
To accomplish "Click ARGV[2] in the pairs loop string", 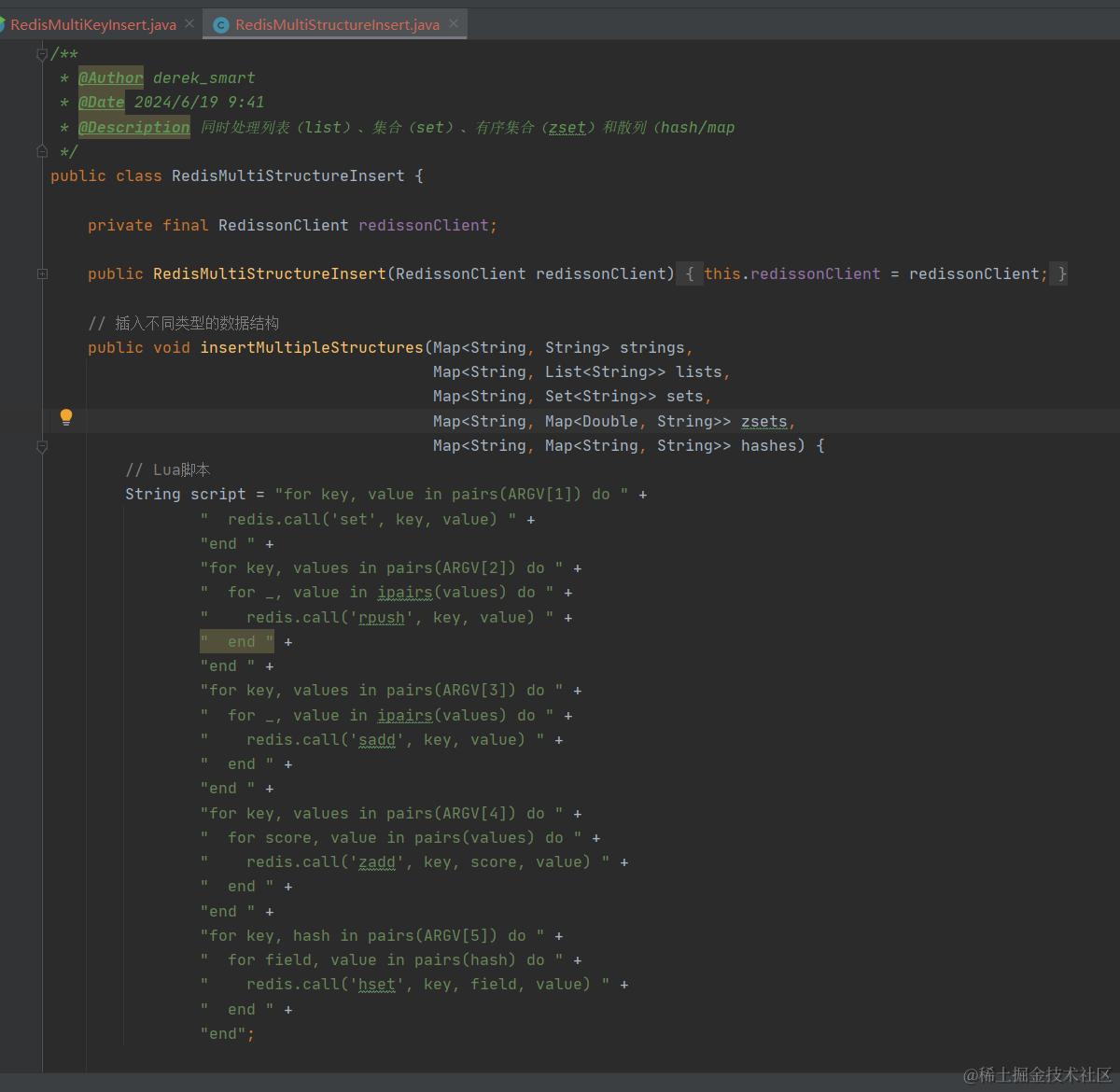I will click(x=475, y=567).
